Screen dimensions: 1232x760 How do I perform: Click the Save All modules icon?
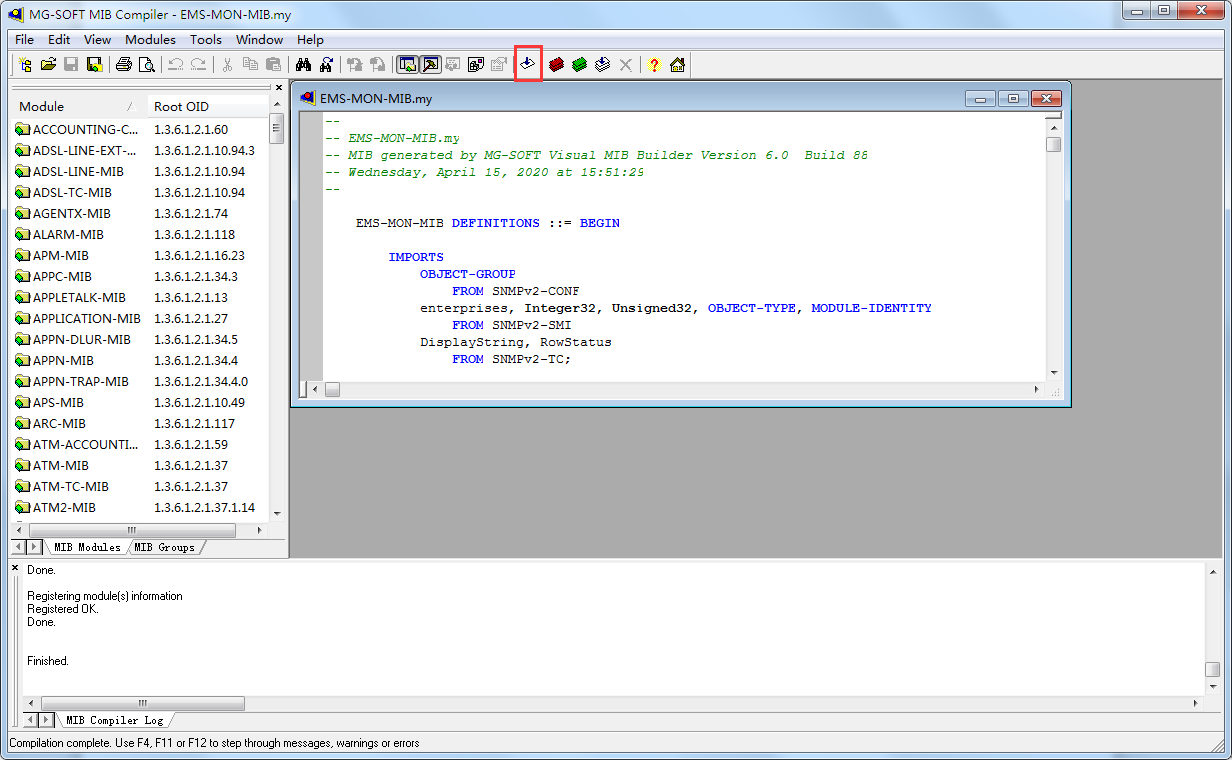click(x=93, y=64)
